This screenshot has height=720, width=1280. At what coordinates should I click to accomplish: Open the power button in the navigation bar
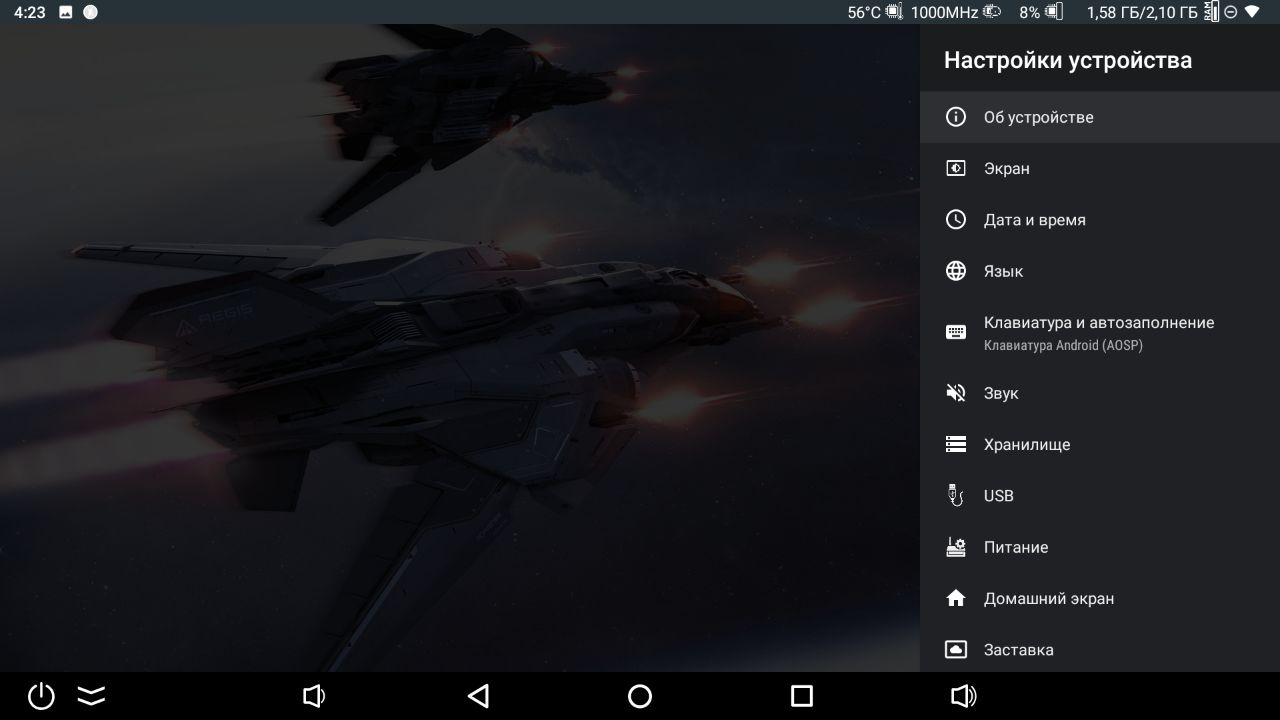pos(41,696)
